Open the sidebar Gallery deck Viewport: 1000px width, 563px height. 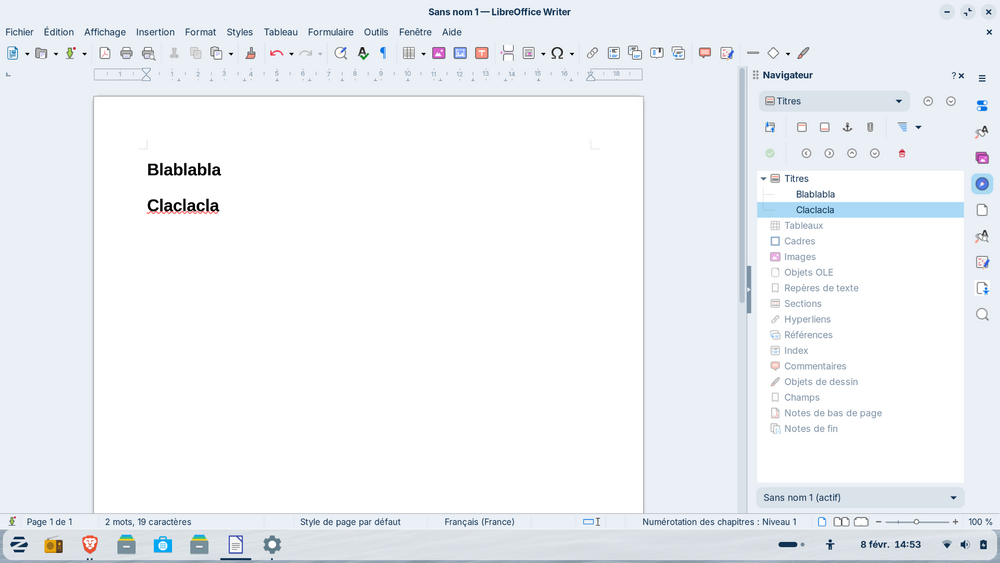pos(982,158)
